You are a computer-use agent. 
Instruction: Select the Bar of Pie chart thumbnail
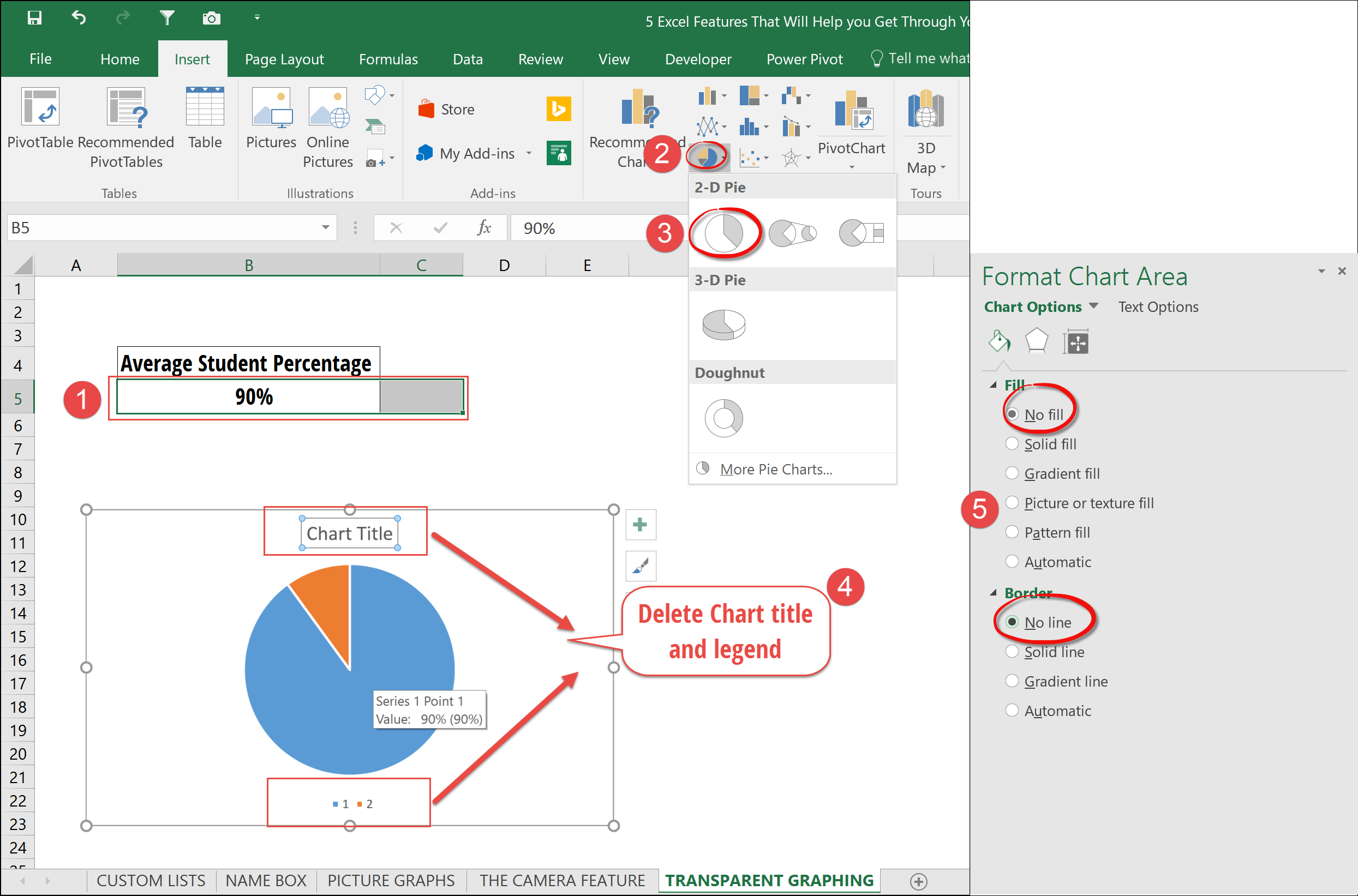click(x=862, y=232)
